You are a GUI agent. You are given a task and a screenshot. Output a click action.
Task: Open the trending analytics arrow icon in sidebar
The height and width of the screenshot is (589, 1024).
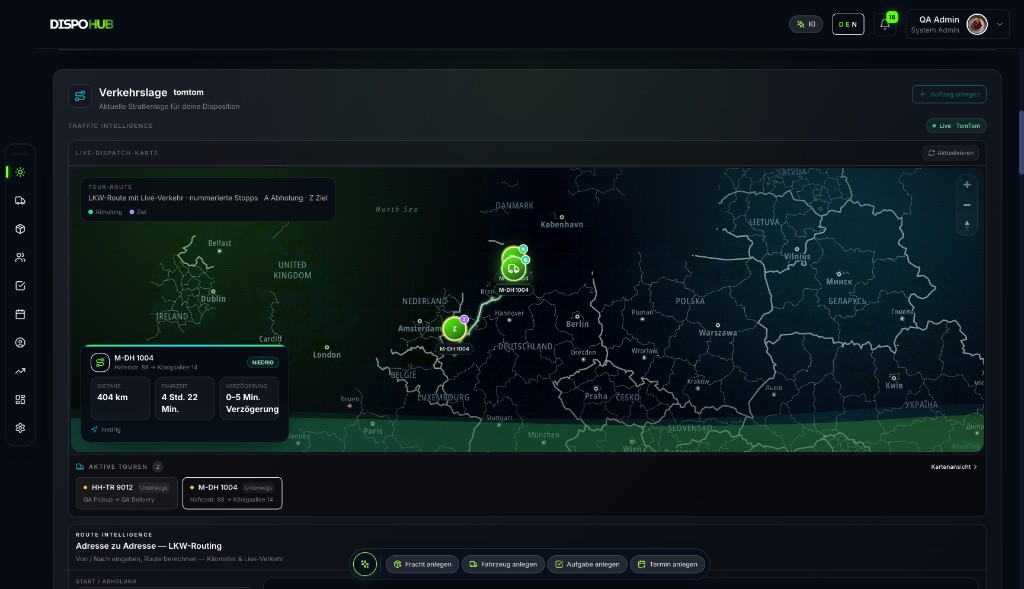pyautogui.click(x=20, y=371)
